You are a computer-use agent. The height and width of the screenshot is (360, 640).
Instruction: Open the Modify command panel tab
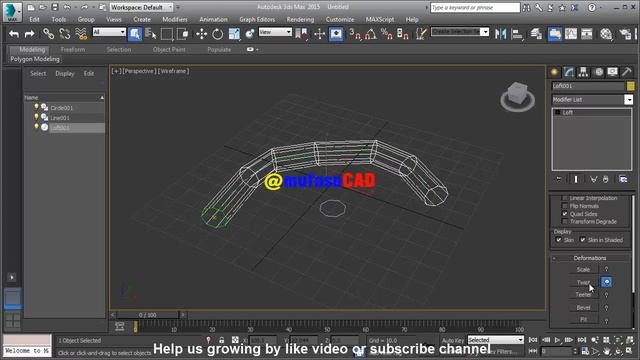(569, 72)
